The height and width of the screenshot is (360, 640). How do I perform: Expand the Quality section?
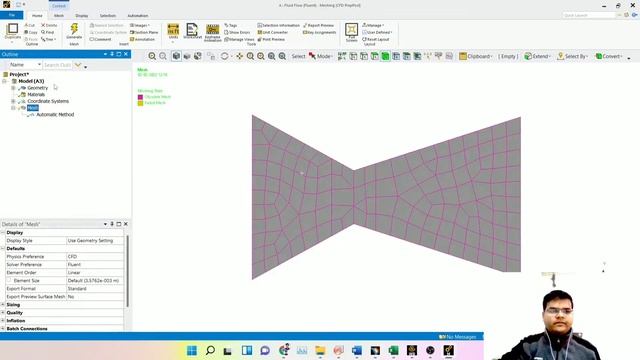3,313
